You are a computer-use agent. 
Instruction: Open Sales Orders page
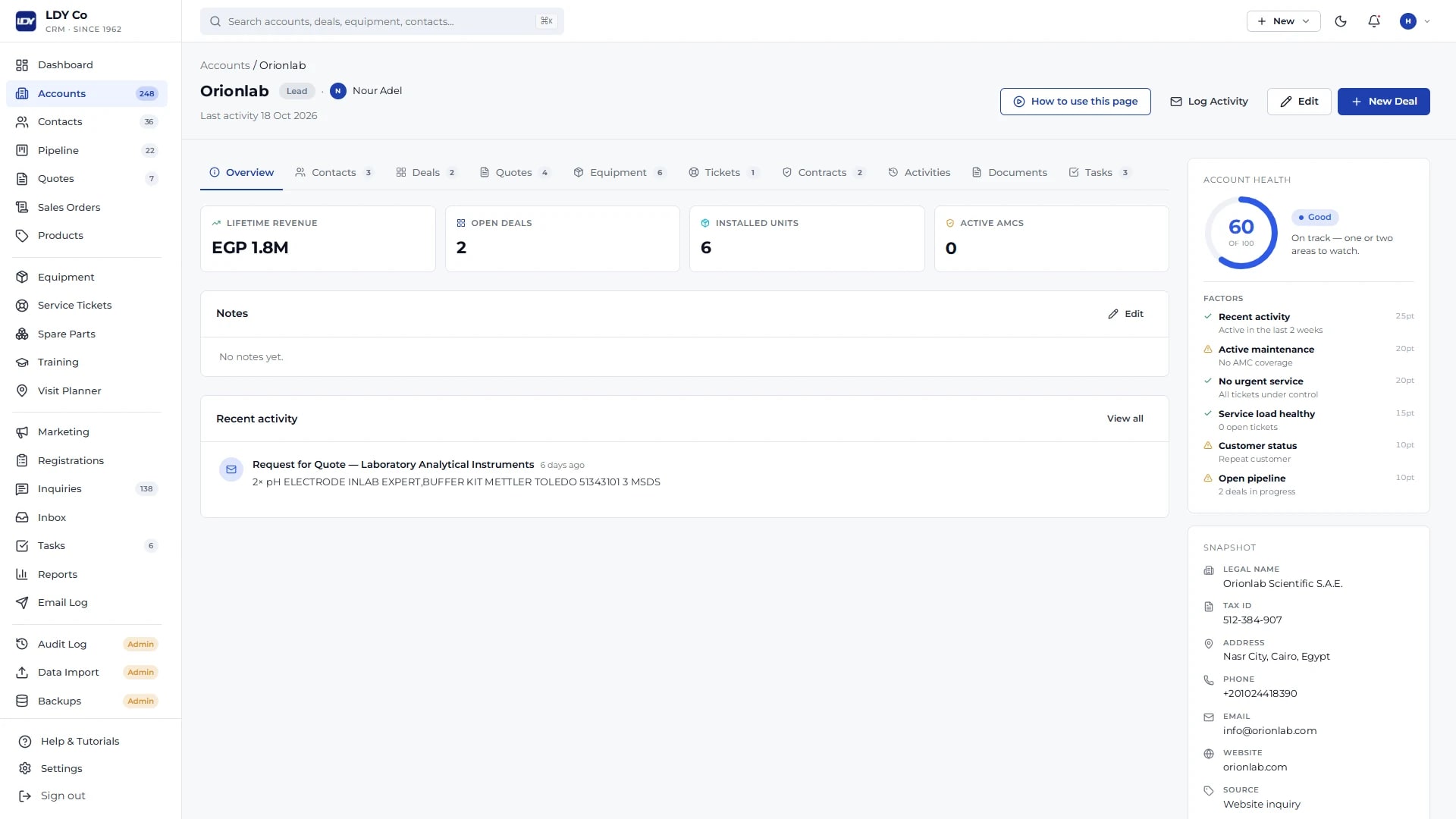coord(86,207)
